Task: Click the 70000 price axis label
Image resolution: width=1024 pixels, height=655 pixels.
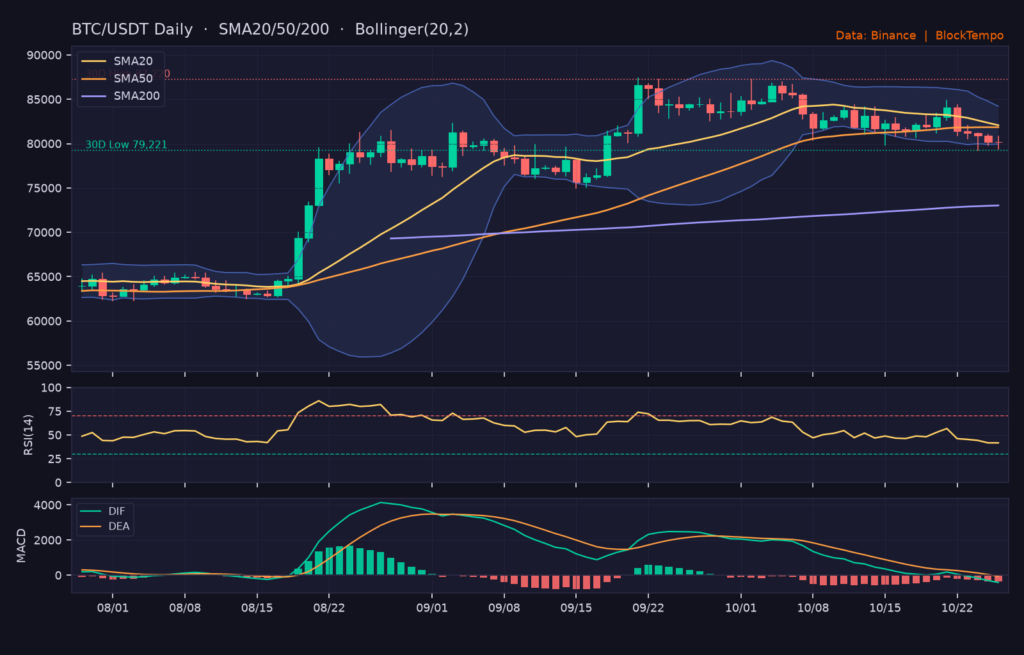Action: click(x=44, y=232)
